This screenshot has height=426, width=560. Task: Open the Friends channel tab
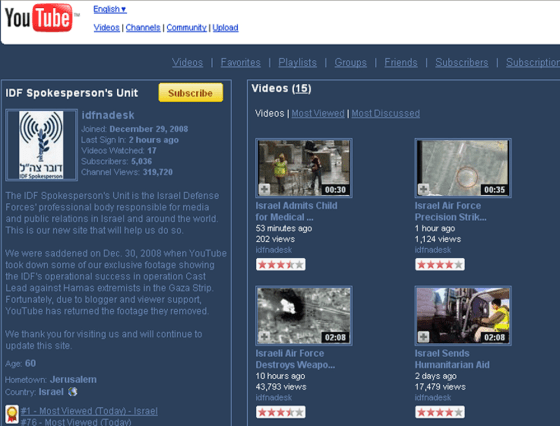point(401,62)
